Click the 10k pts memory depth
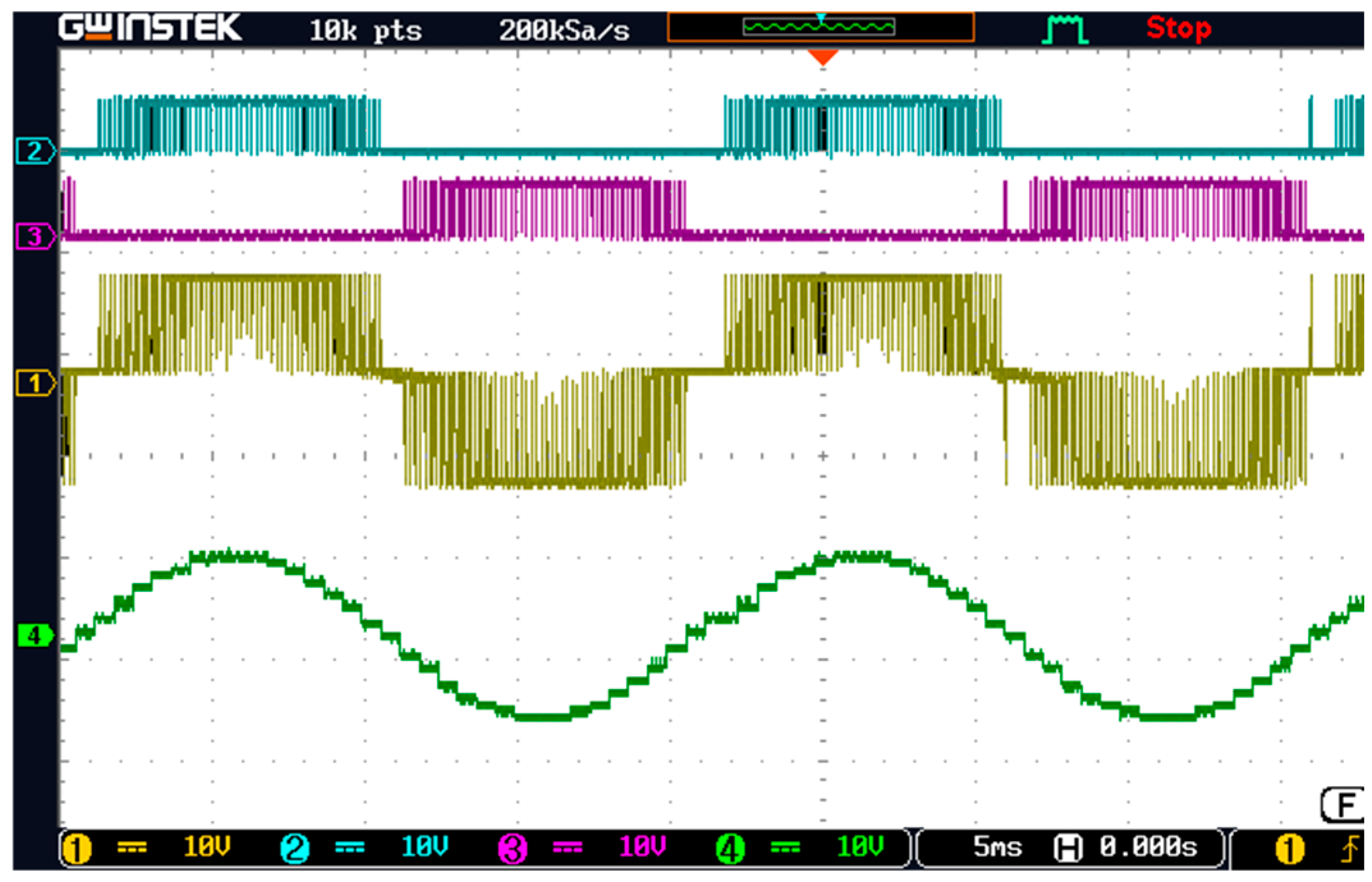1372x882 pixels. tap(365, 30)
